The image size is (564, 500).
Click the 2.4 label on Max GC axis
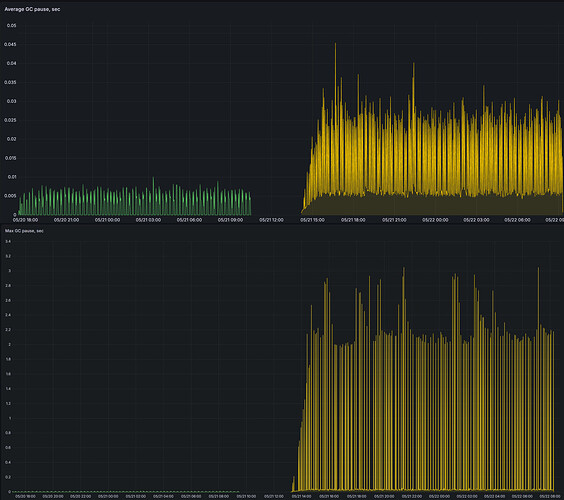[x=8, y=315]
